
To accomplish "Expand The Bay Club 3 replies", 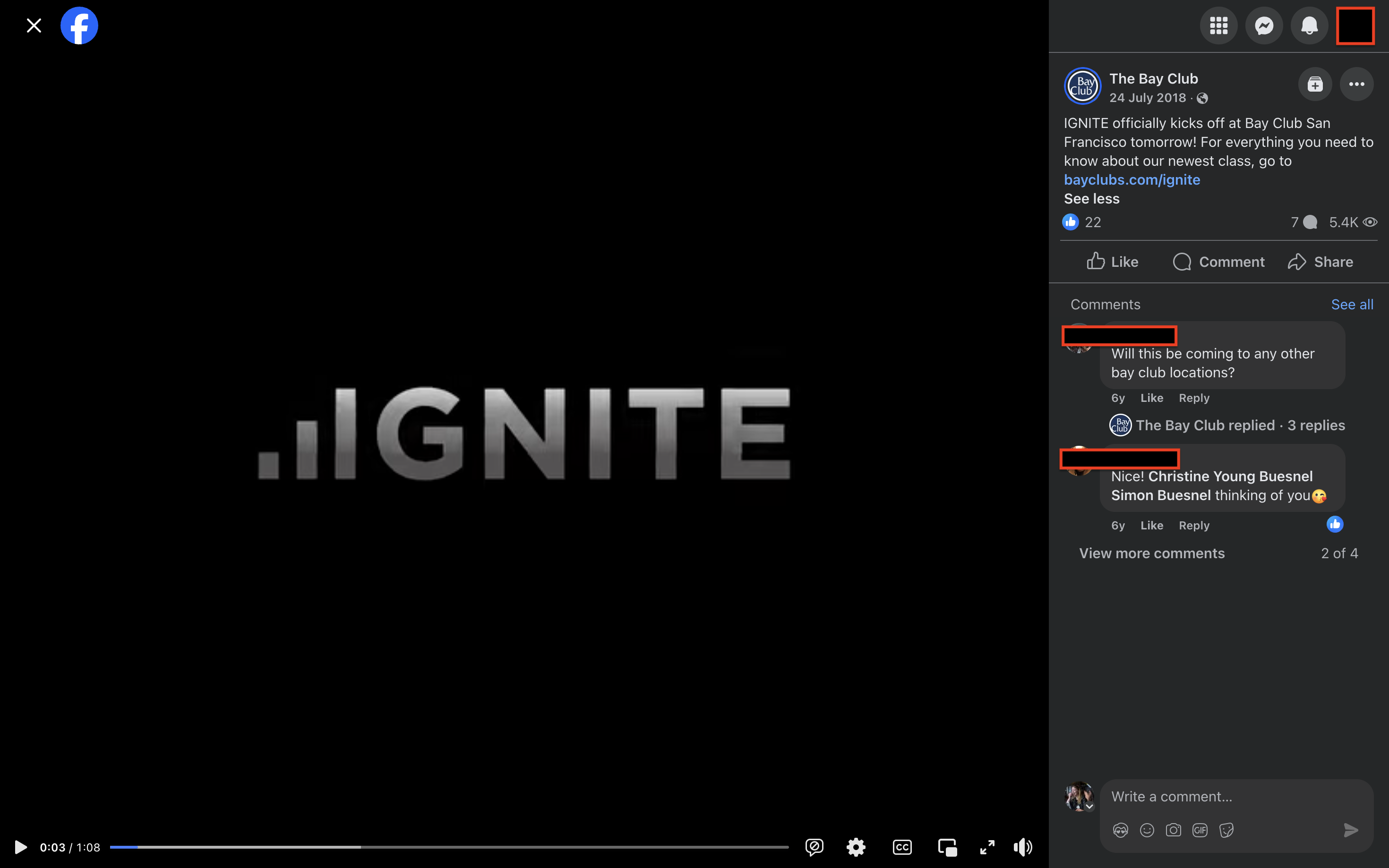I will 1240,425.
